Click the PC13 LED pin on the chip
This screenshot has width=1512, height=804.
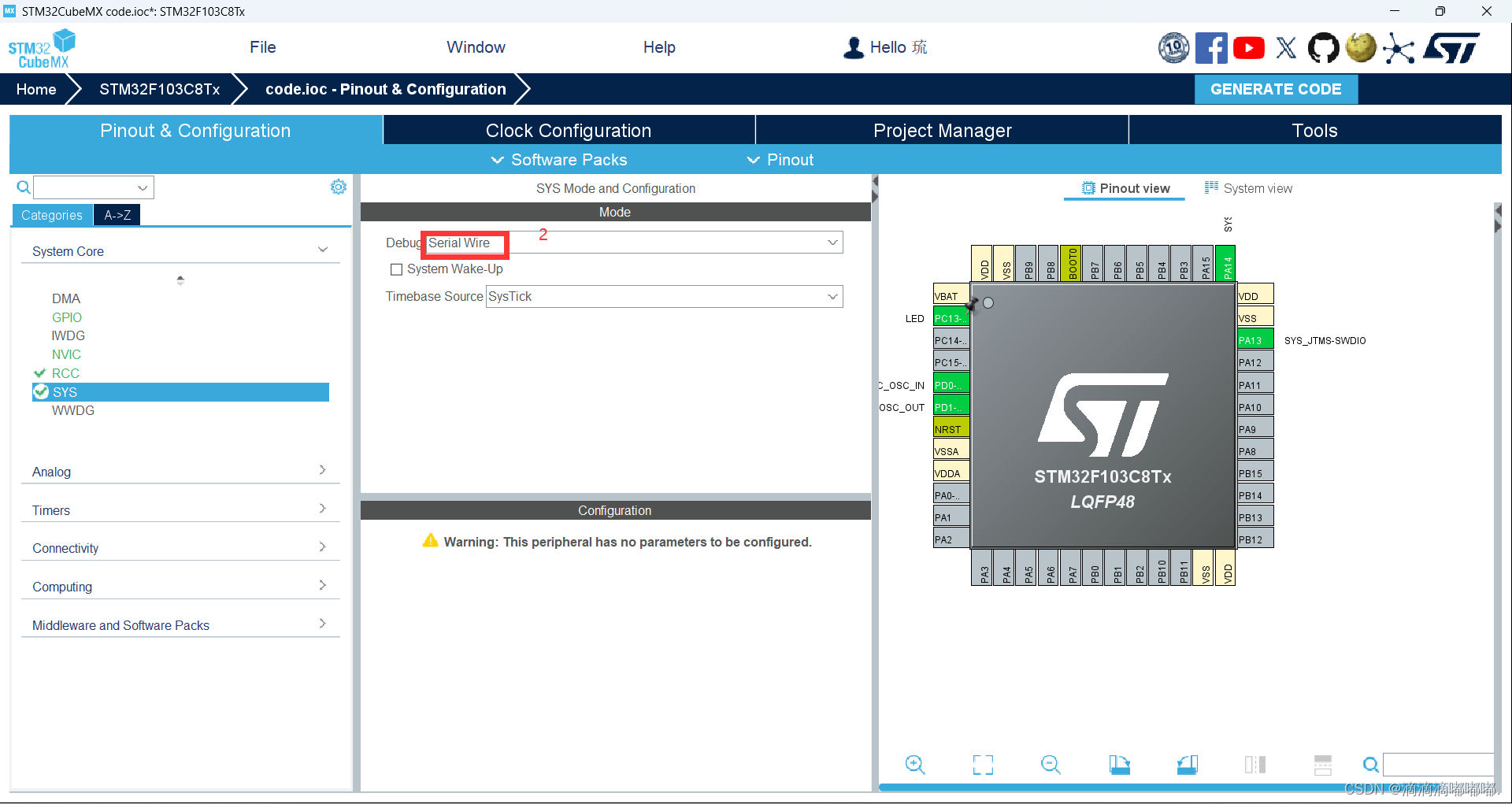coord(951,318)
